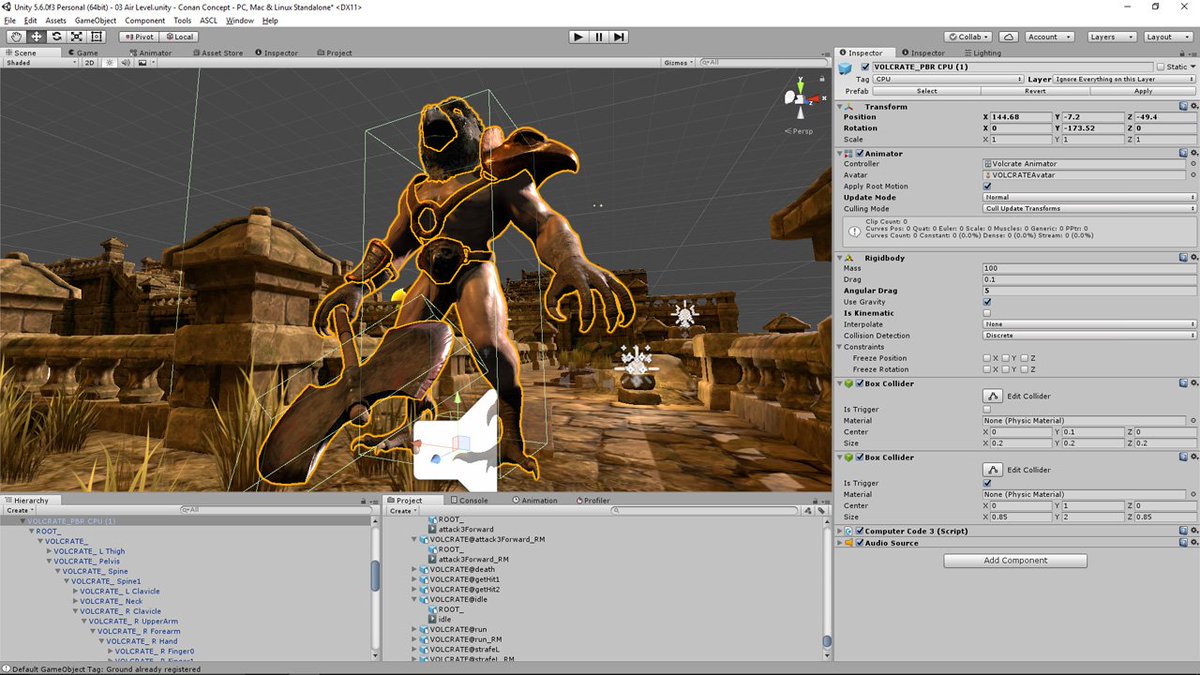Click the Hierarchy panel scrollbar
This screenshot has height=675, width=1200.
pyautogui.click(x=375, y=576)
